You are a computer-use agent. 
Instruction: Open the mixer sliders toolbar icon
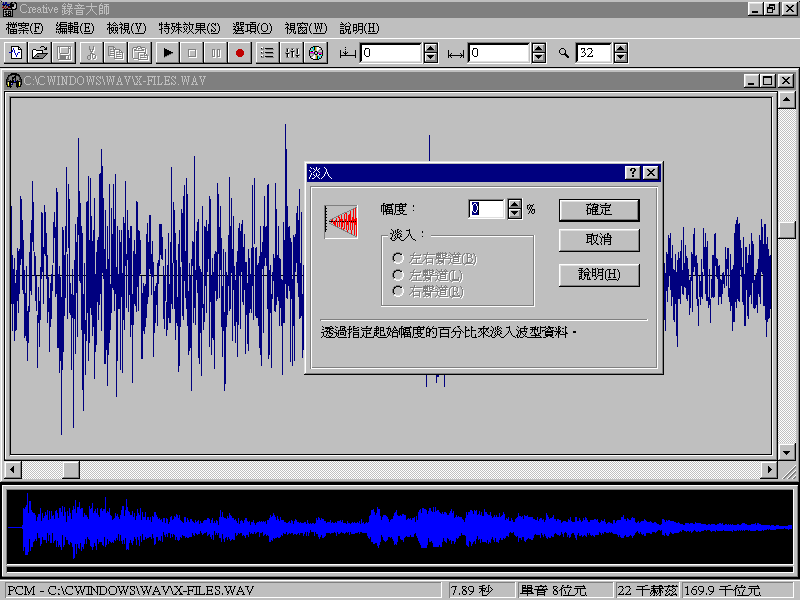[x=292, y=53]
